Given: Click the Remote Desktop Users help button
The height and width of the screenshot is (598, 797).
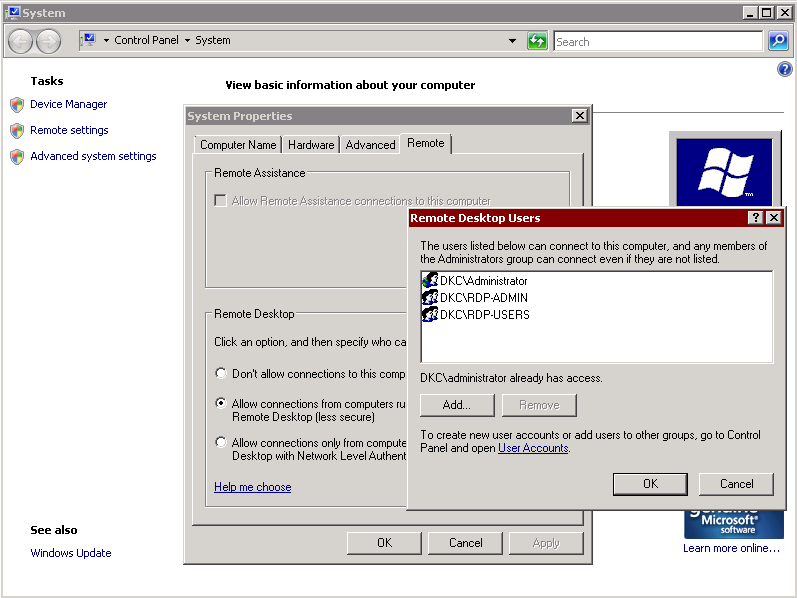Looking at the screenshot, I should [755, 218].
